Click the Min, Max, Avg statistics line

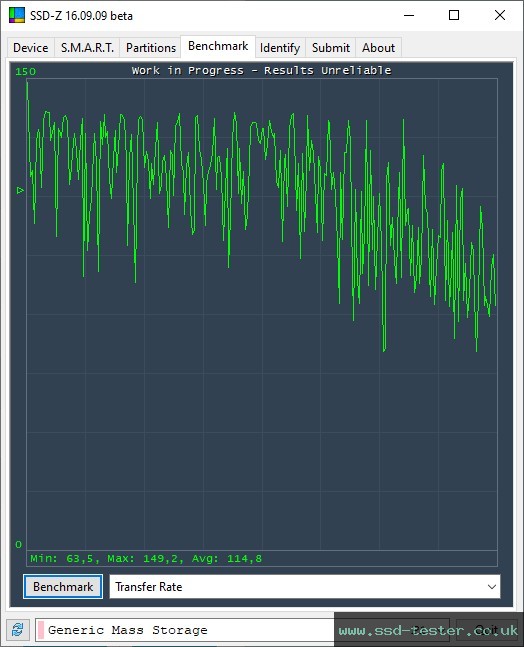click(x=146, y=559)
